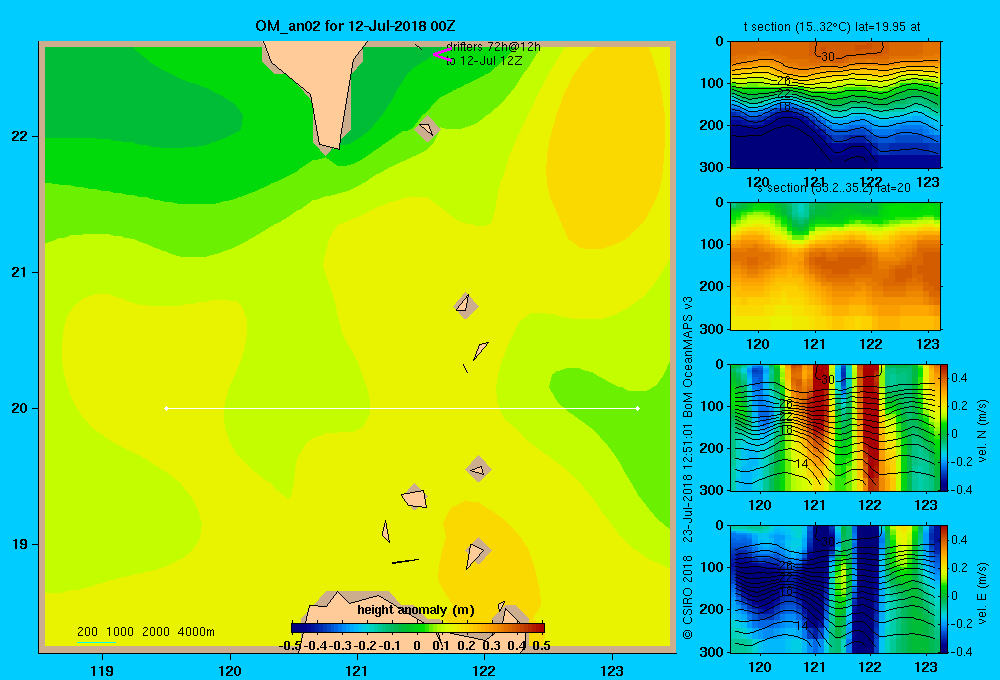Viewport: 1000px width, 680px height.
Task: Click latitude label '19' on the main map axis
Action: point(20,544)
